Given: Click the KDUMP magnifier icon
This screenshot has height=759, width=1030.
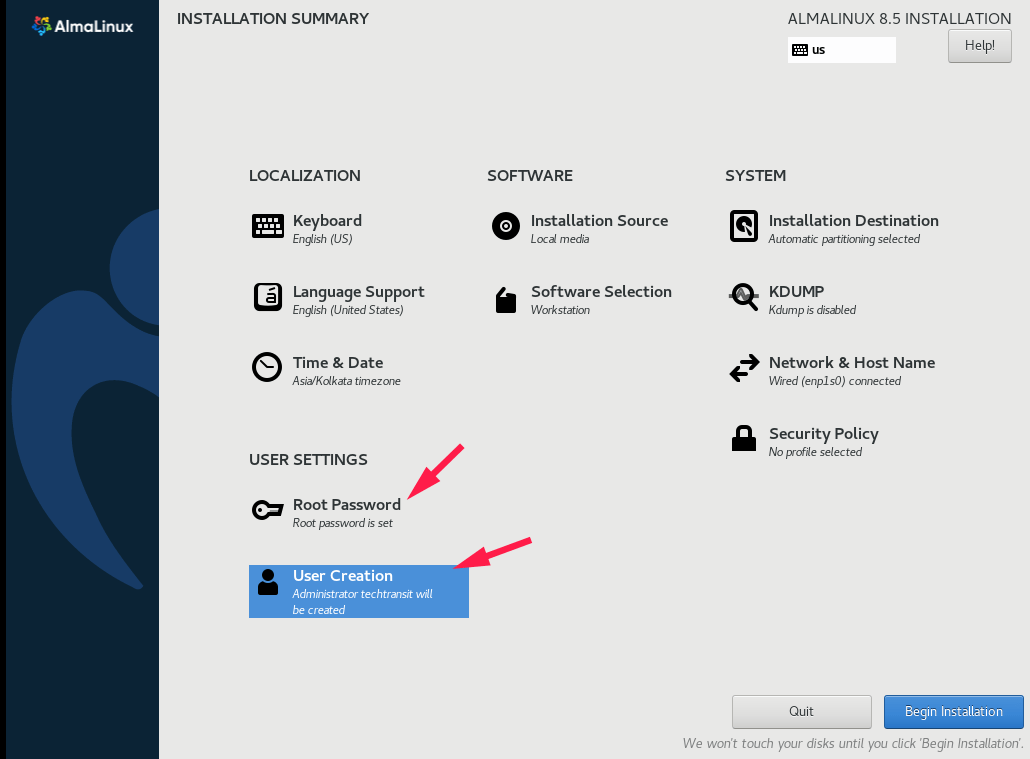Looking at the screenshot, I should point(744,297).
